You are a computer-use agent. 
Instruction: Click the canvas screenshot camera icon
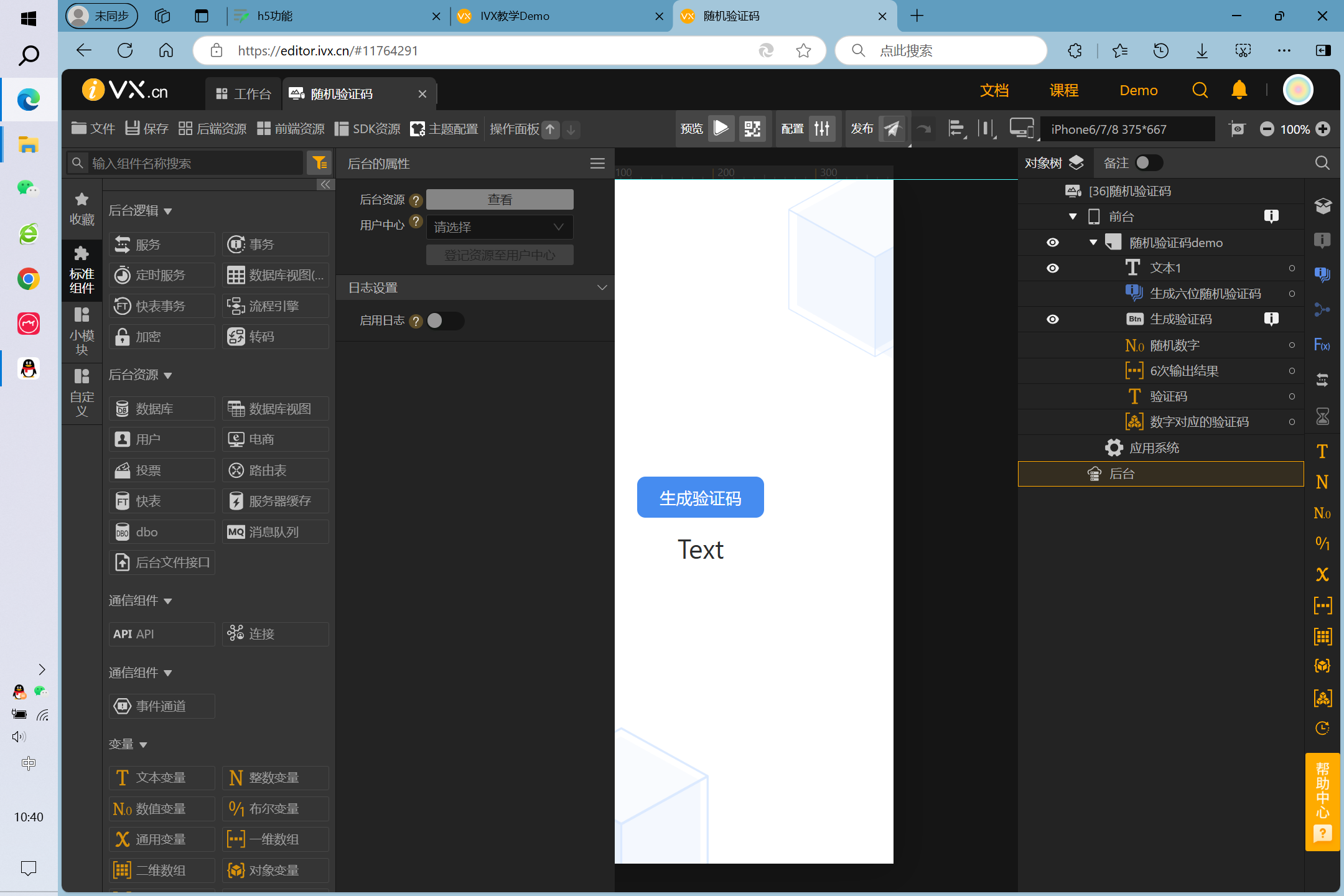pyautogui.click(x=1237, y=129)
